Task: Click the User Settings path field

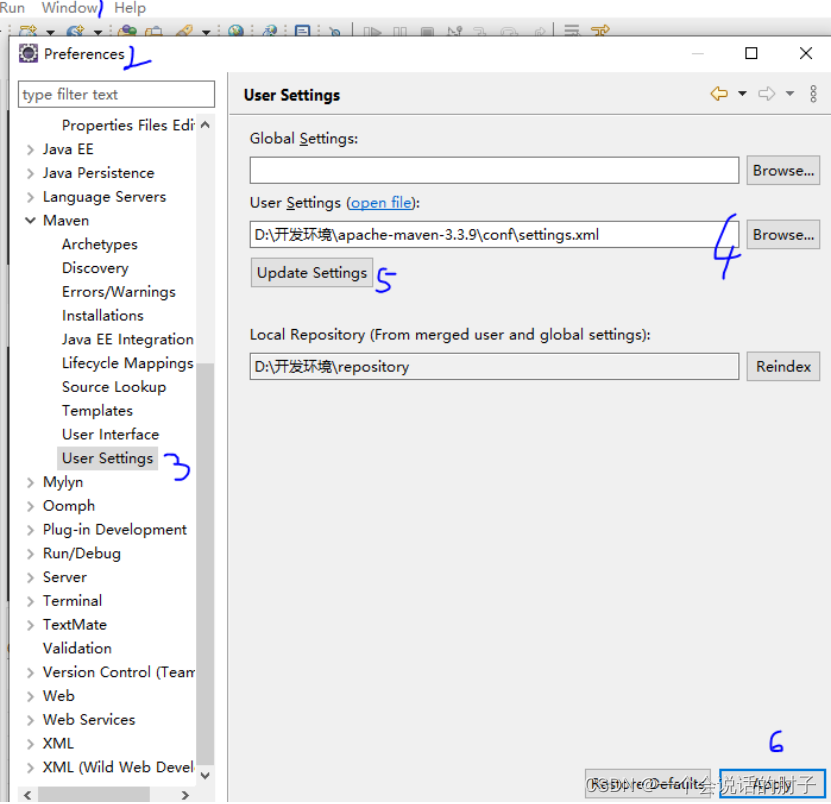Action: pos(494,235)
